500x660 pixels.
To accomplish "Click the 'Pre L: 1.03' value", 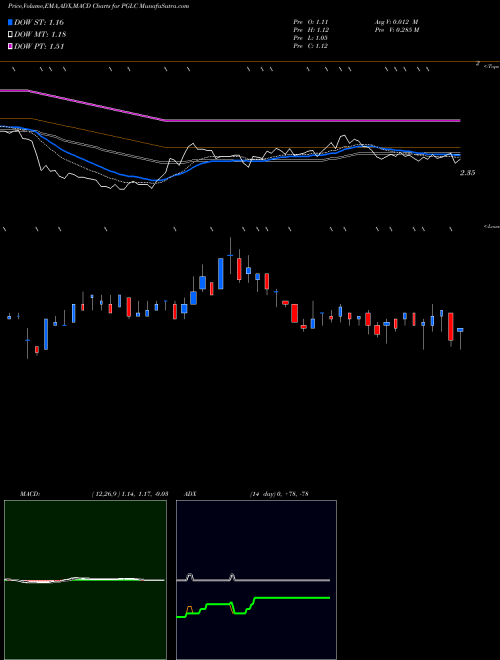I will 311,38.
